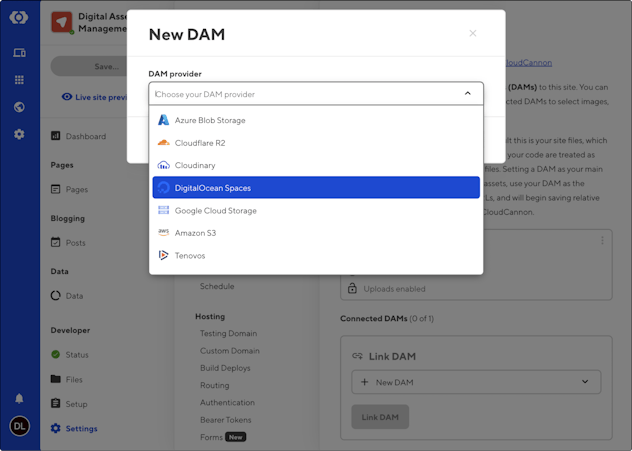The width and height of the screenshot is (632, 451).
Task: Open Build Deploys settings
Action: [225, 368]
